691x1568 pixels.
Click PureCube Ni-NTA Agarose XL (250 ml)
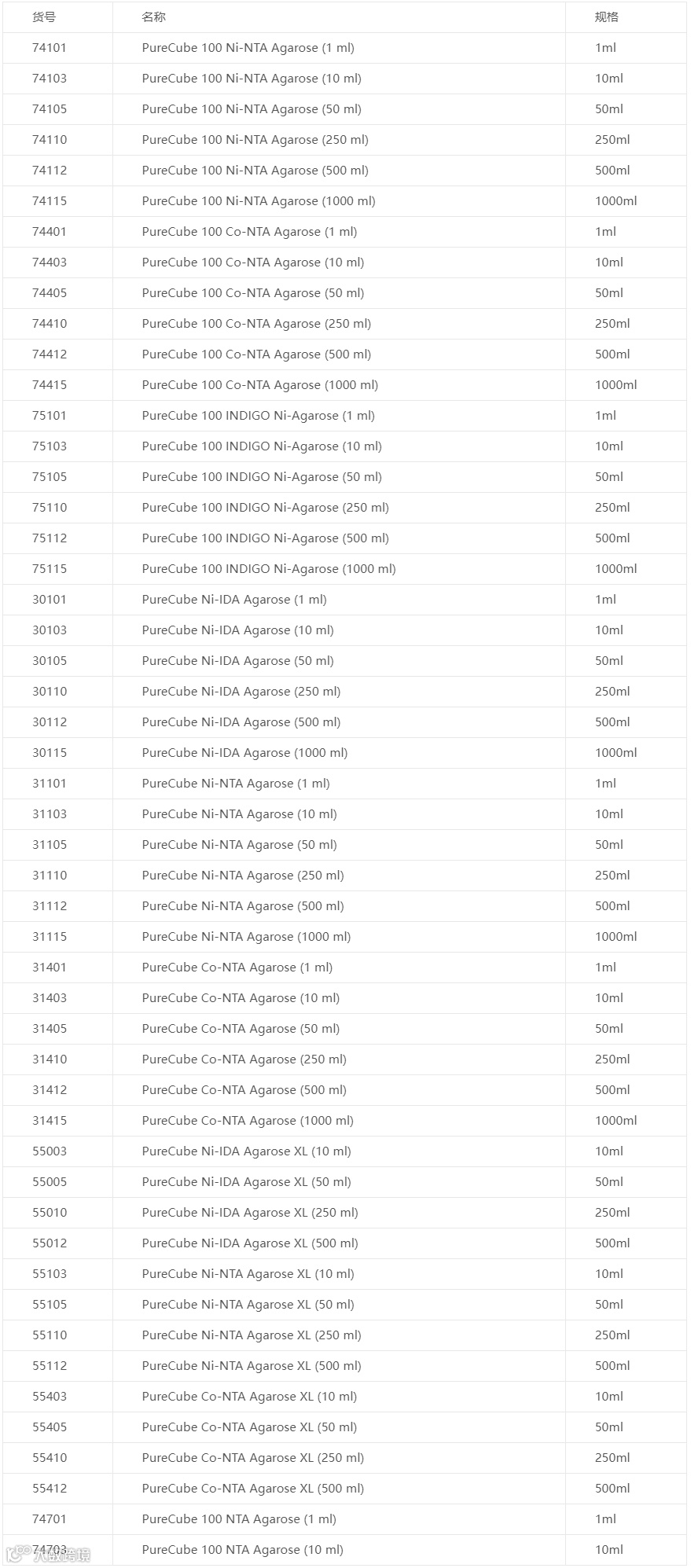252,1335
